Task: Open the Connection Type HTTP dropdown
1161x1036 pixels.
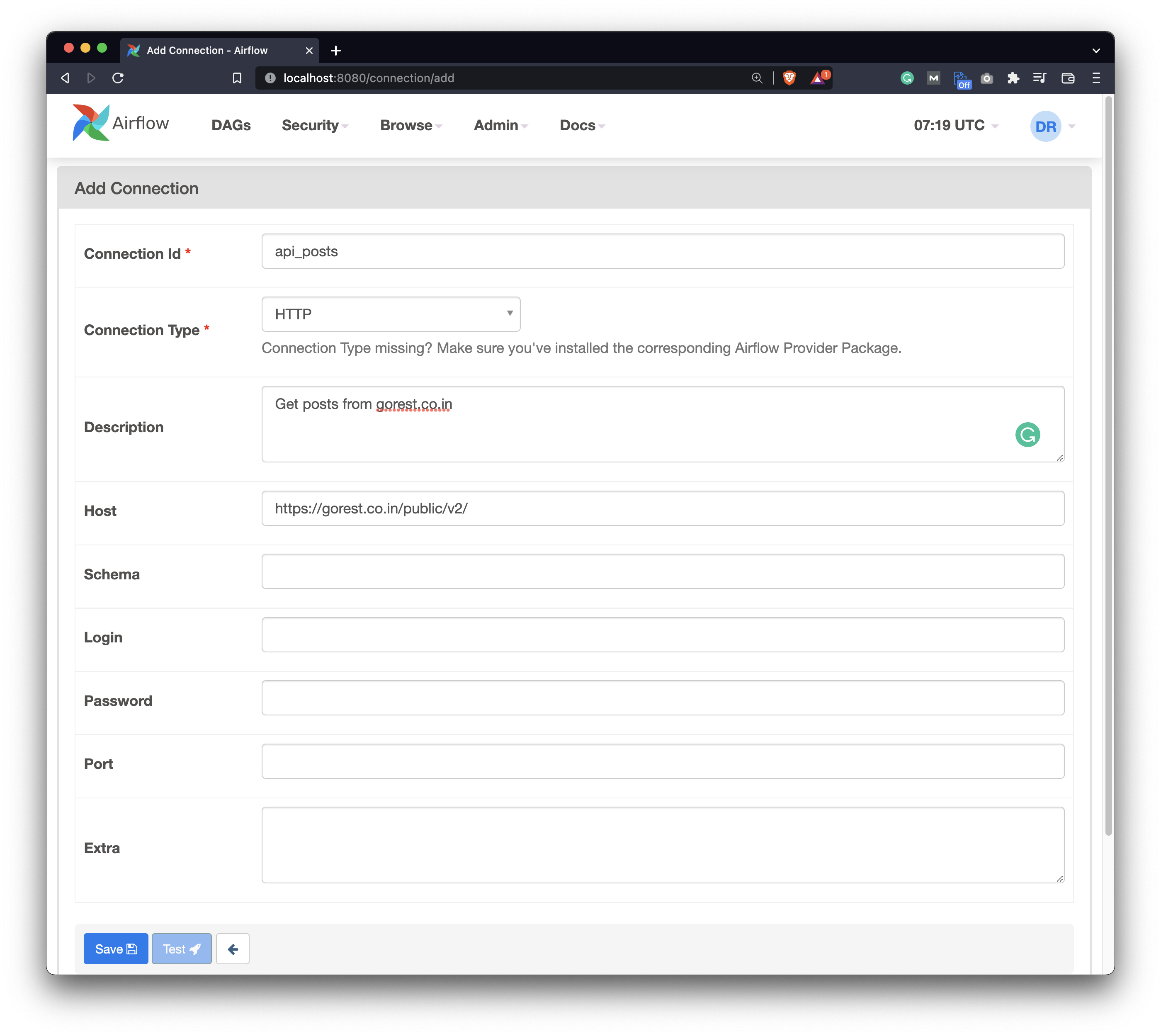Action: [x=391, y=314]
